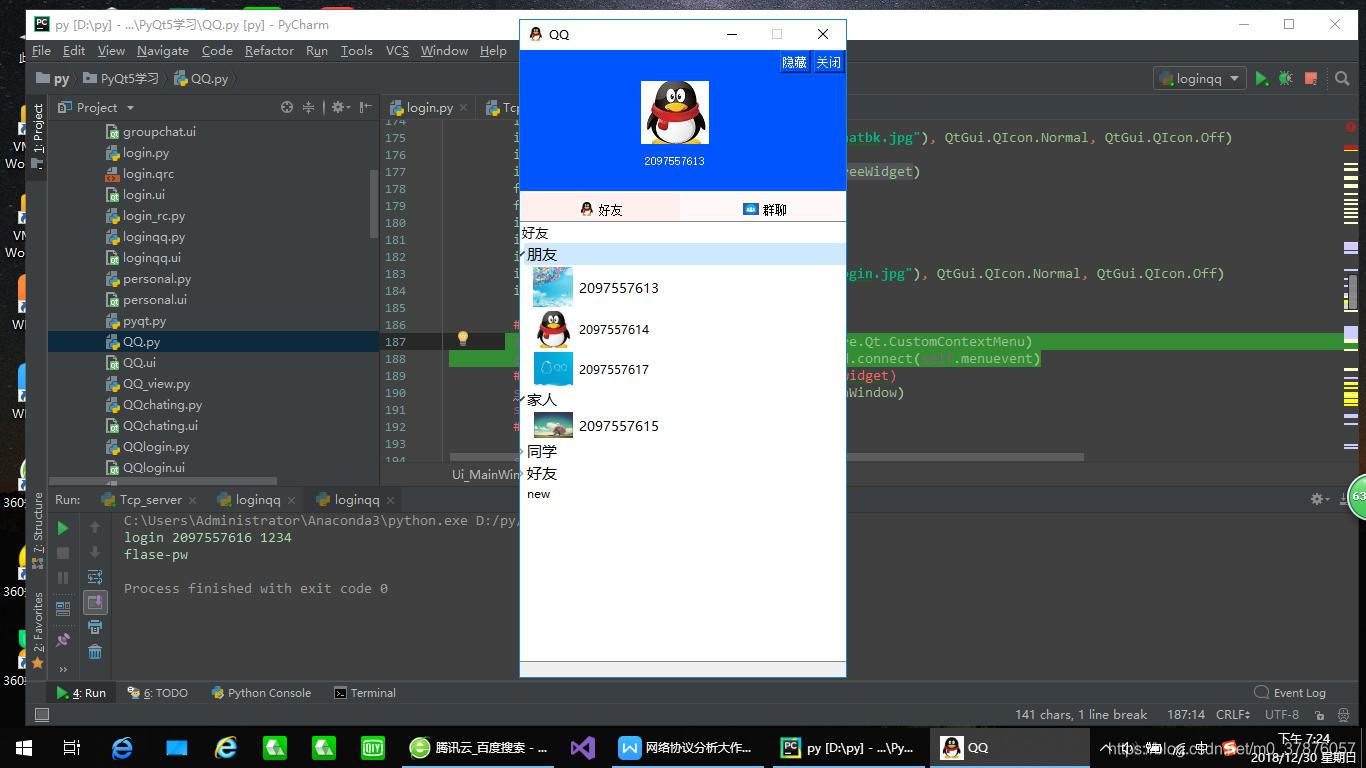Collapse the 朋友 group in friend list

(523, 255)
